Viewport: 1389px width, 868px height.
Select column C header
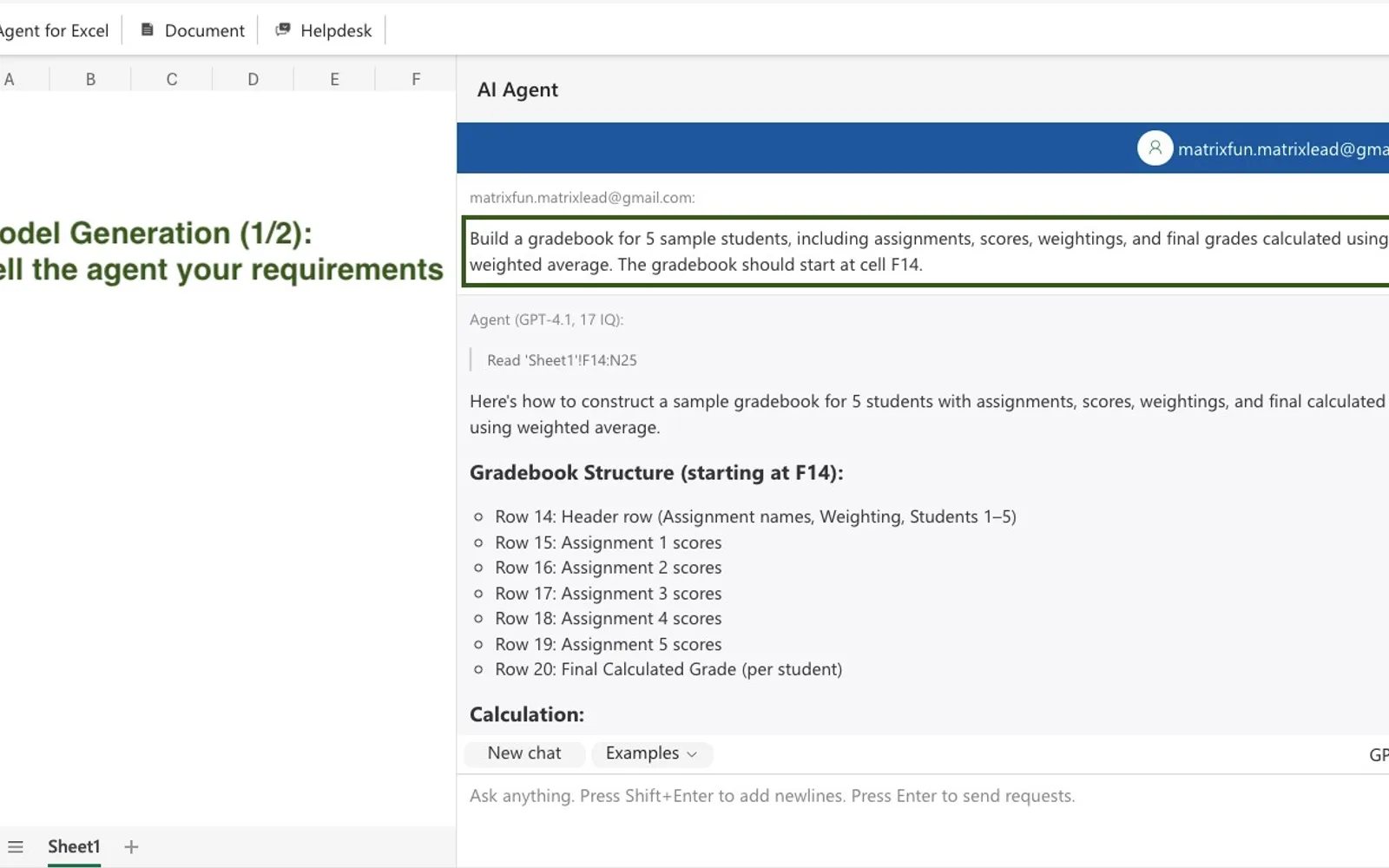tap(172, 79)
